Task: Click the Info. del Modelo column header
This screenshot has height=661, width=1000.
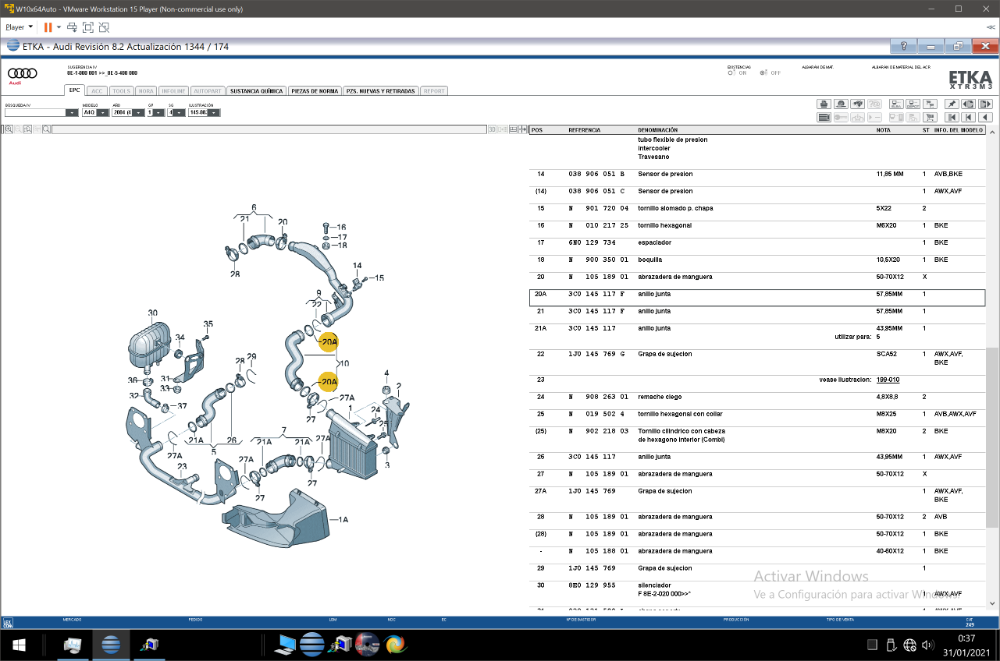Action: (x=959, y=130)
